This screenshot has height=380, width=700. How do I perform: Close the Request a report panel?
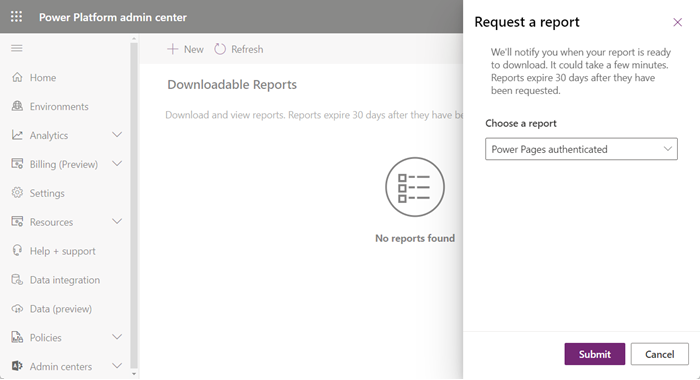(677, 22)
